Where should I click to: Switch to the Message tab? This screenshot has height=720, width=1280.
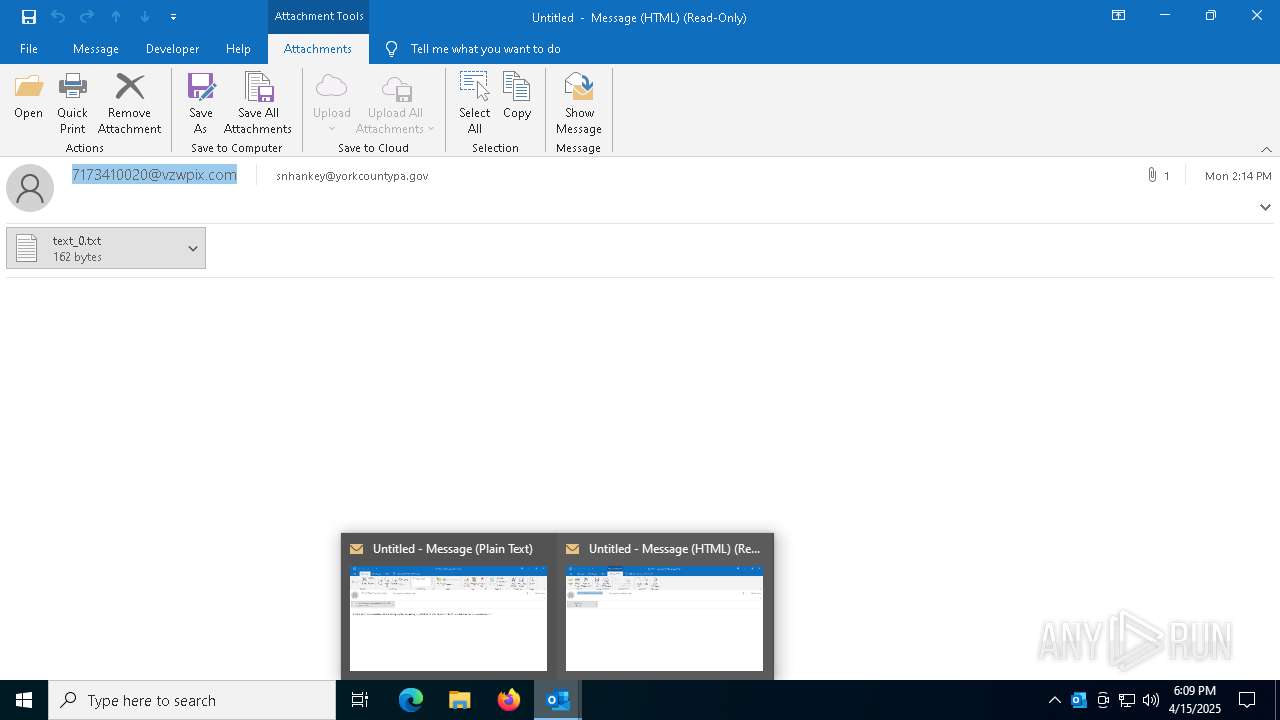point(96,49)
